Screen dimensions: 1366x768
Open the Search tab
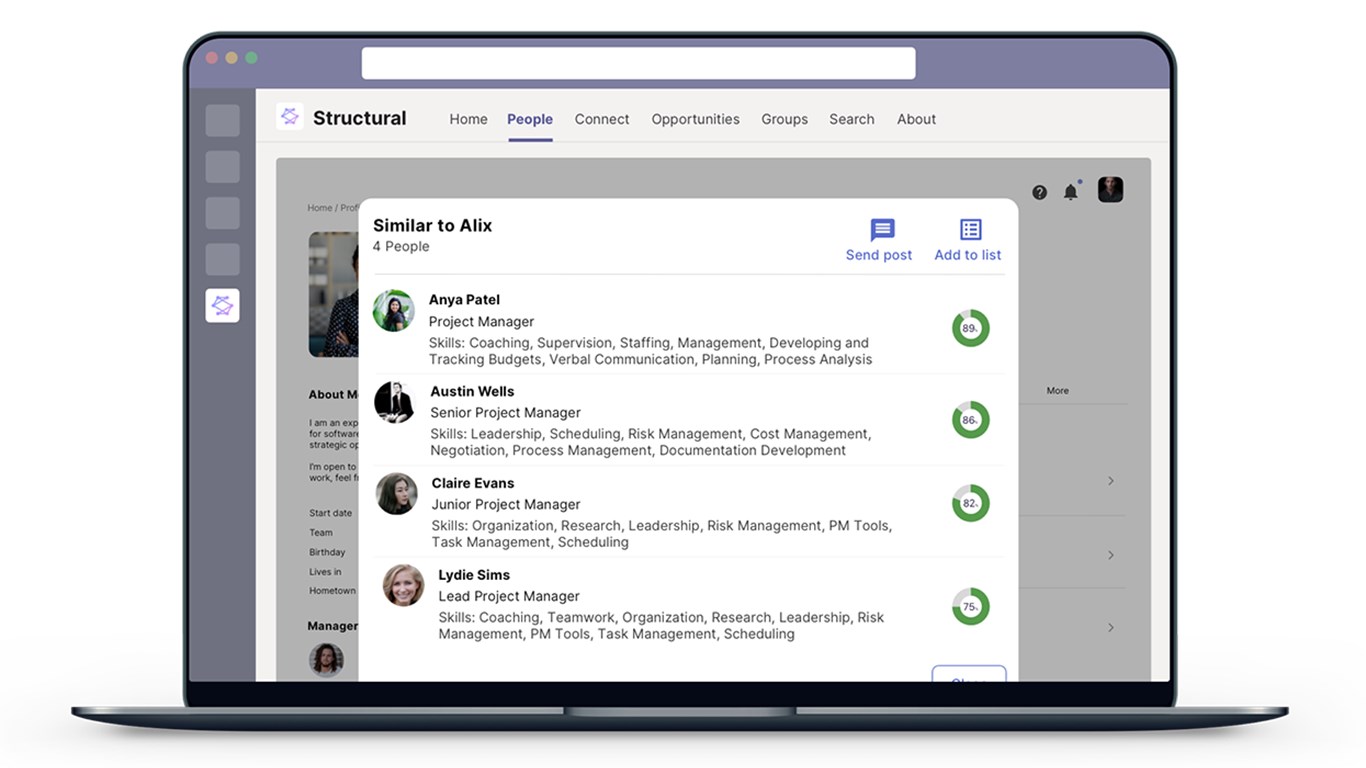coord(852,119)
